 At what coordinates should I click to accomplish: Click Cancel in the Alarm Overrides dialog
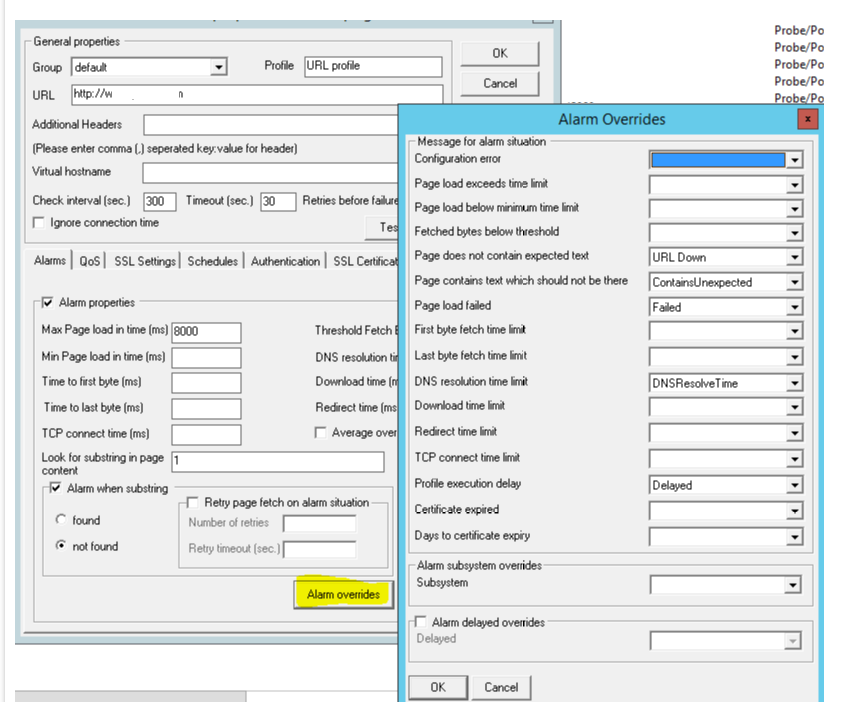point(501,687)
